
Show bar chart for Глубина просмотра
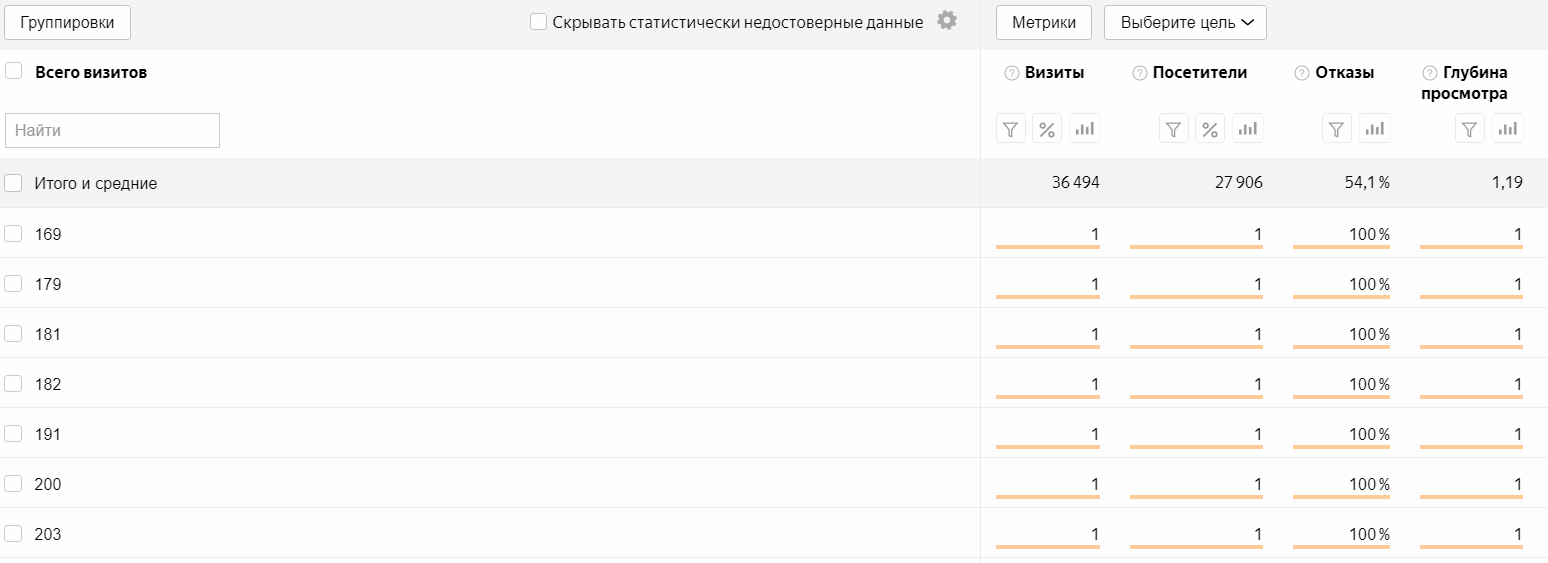pos(1508,128)
